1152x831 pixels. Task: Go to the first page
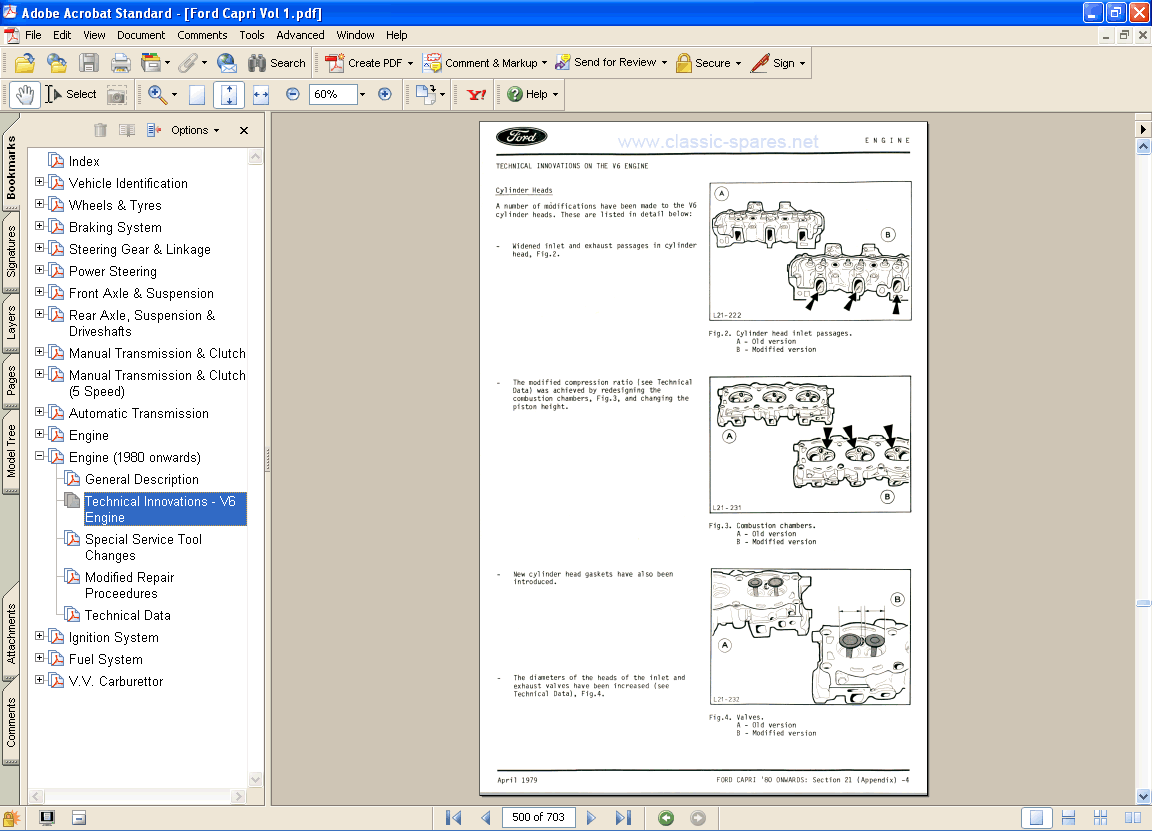pos(453,817)
